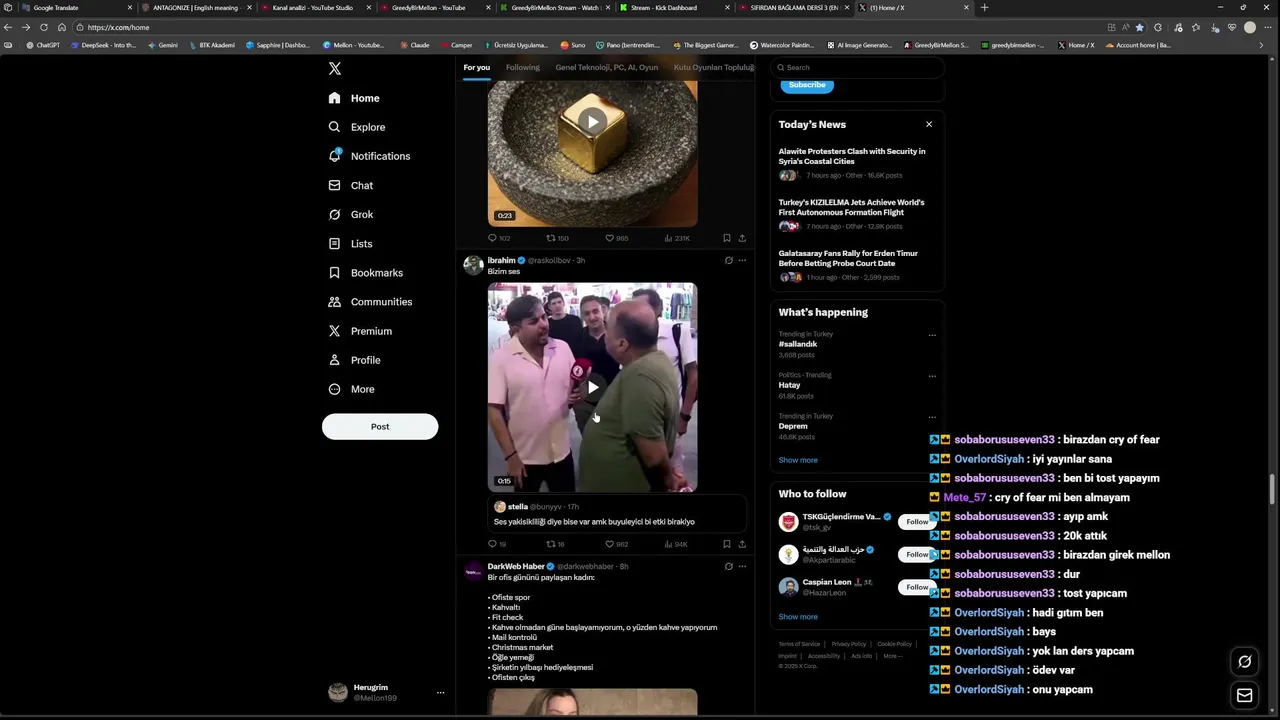This screenshot has width=1280, height=720.
Task: Open options for #sallandık trend
Action: 932,335
